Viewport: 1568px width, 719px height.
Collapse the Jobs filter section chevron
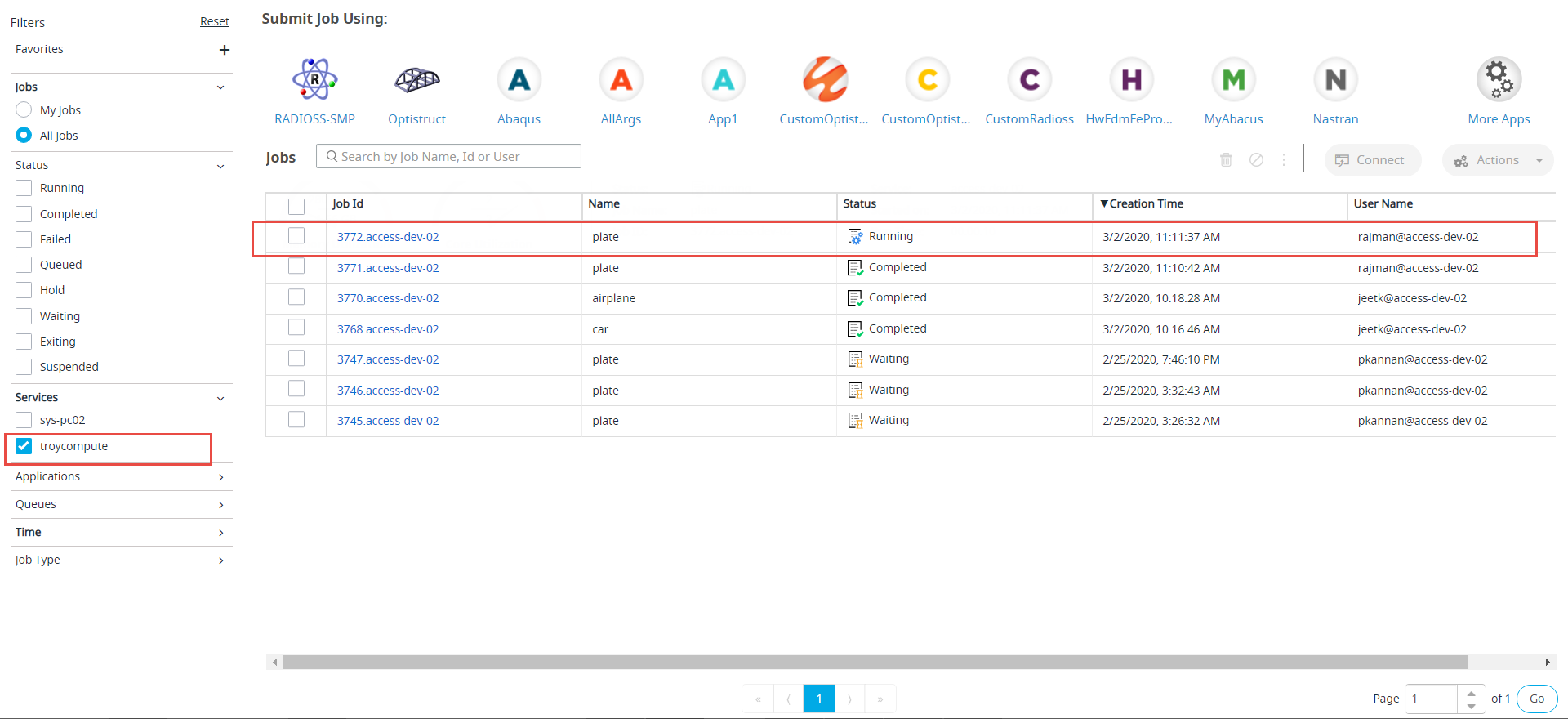(220, 87)
